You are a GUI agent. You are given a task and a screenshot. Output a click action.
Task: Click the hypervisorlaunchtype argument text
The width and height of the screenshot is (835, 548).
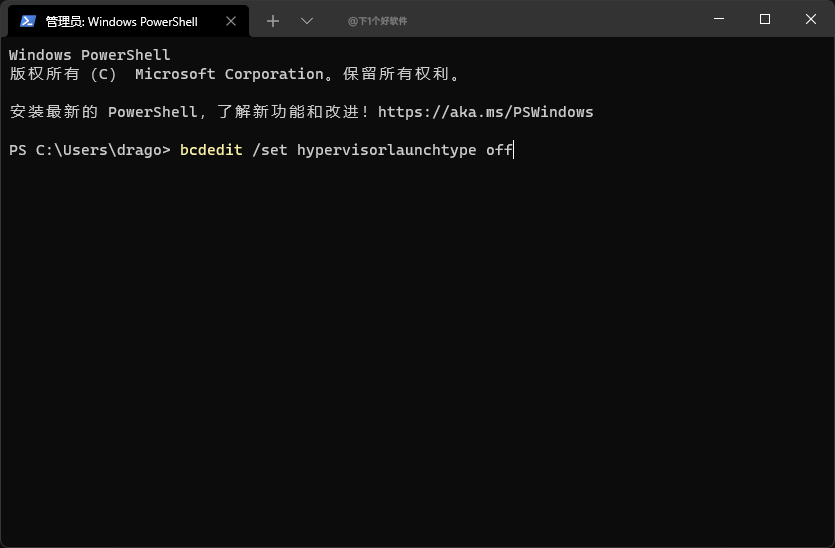coord(386,150)
